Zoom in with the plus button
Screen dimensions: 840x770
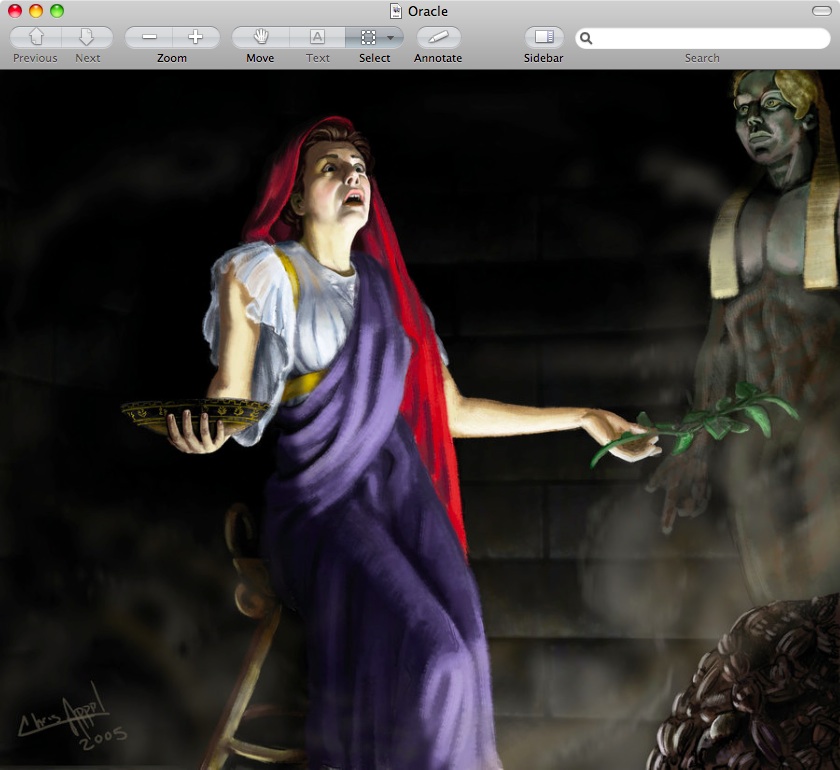[196, 37]
